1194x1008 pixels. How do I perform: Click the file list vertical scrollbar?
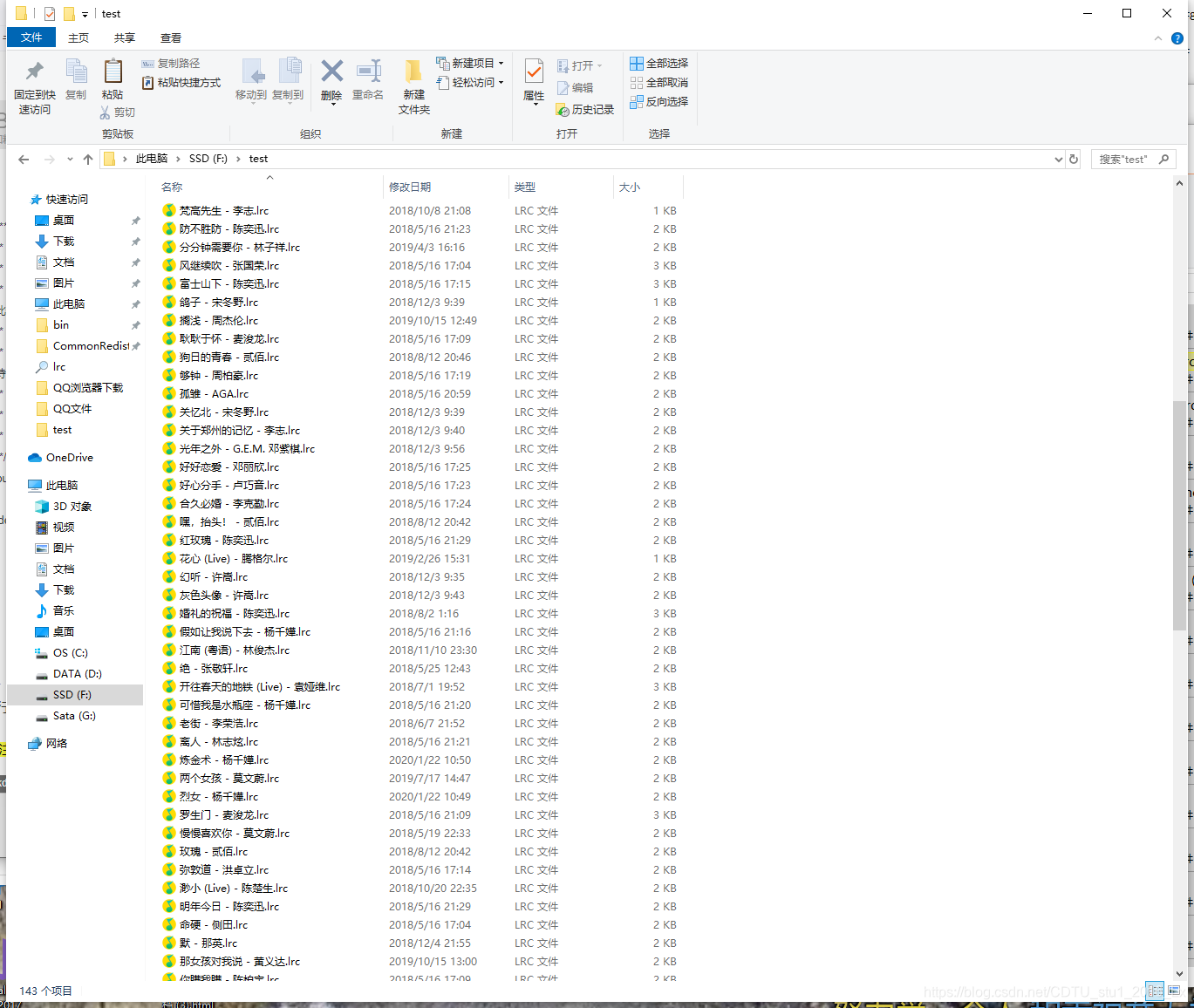1179,515
